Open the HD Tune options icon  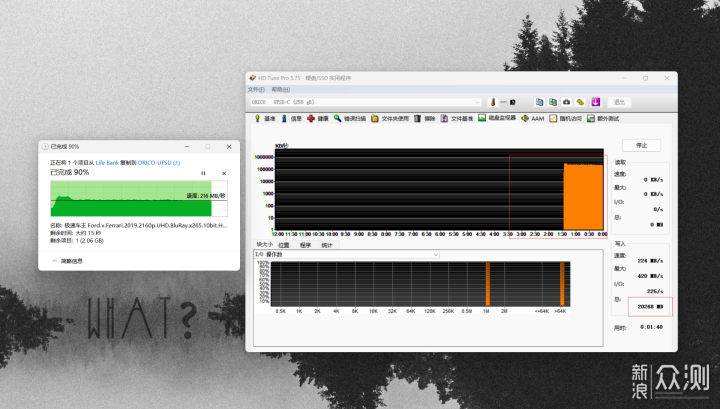(580, 102)
